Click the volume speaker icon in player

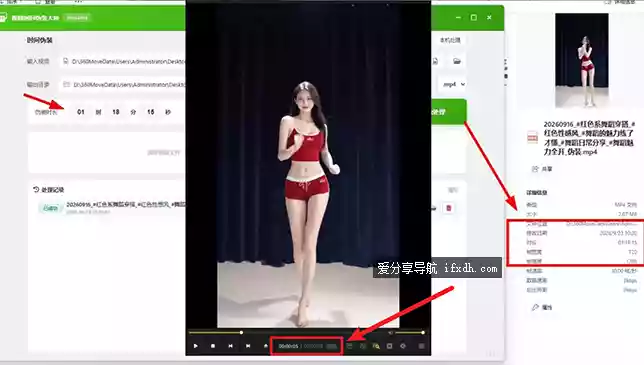click(x=391, y=333)
